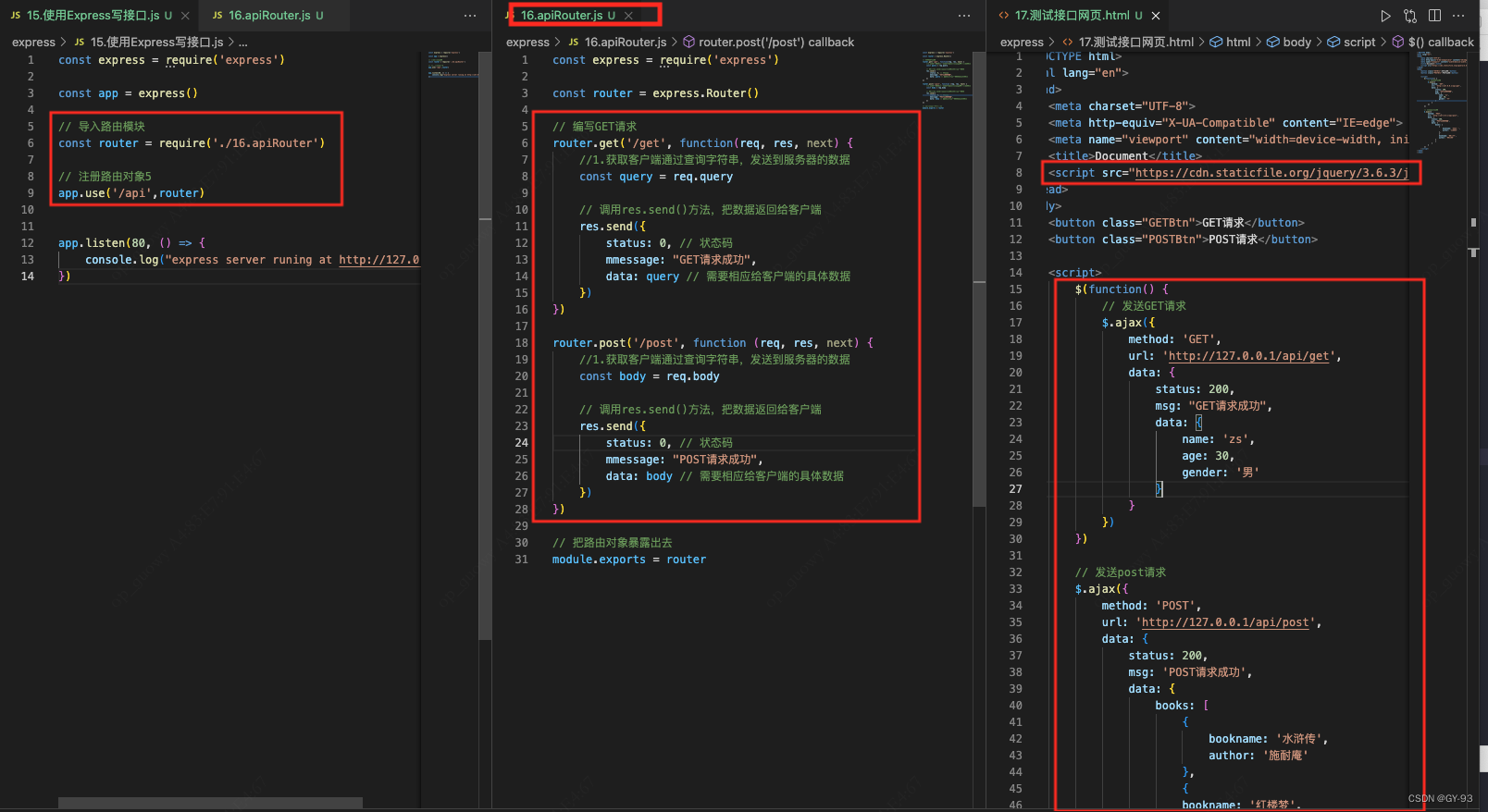Image resolution: width=1488 pixels, height=812 pixels.
Task: Click app.listen(80, () => { line
Action: [x=131, y=243]
